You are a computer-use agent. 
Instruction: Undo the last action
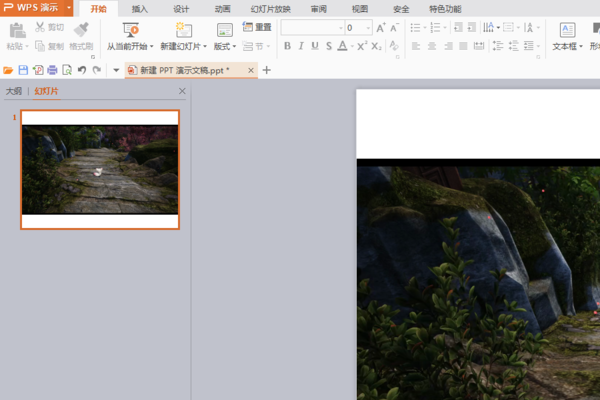(82, 70)
